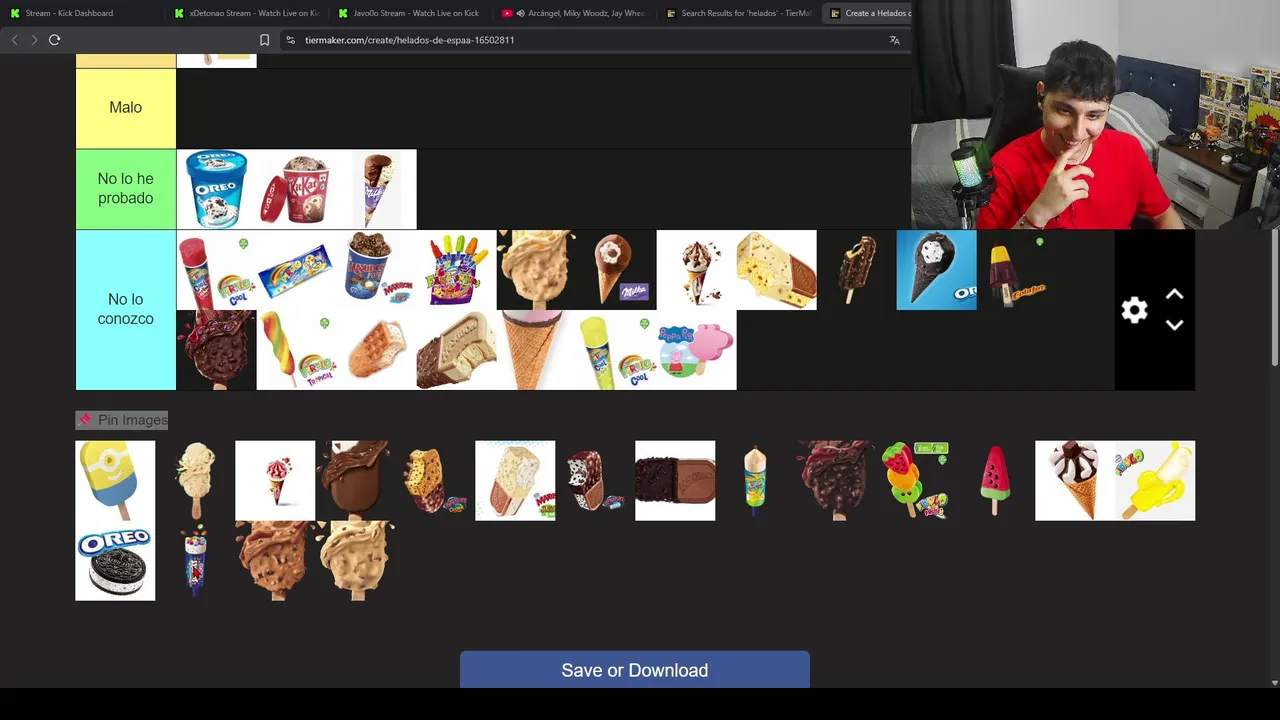Select the Milka chocolate ball cone image
The image size is (1280, 720).
617,270
